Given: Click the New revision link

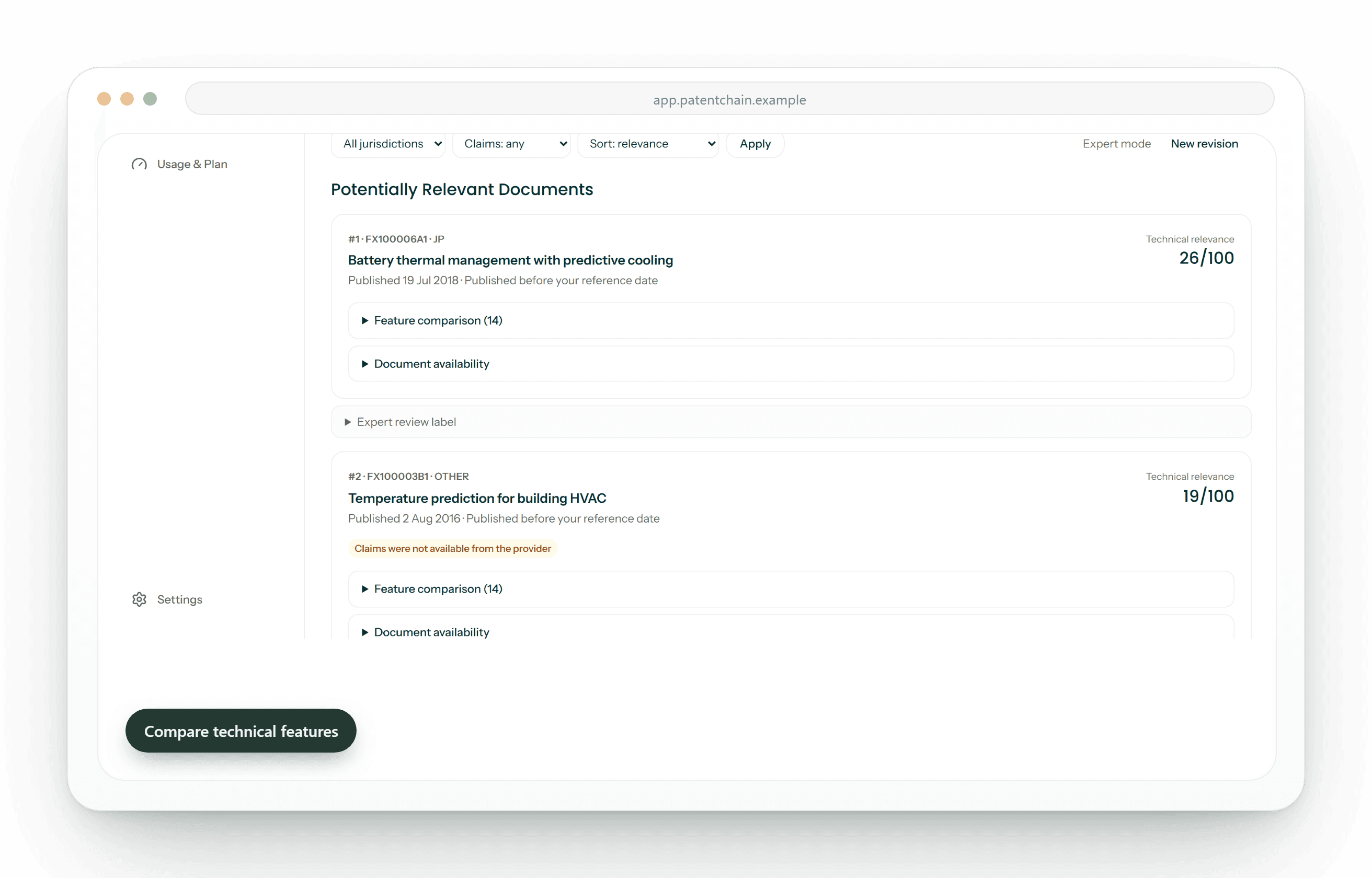Looking at the screenshot, I should click(1204, 144).
